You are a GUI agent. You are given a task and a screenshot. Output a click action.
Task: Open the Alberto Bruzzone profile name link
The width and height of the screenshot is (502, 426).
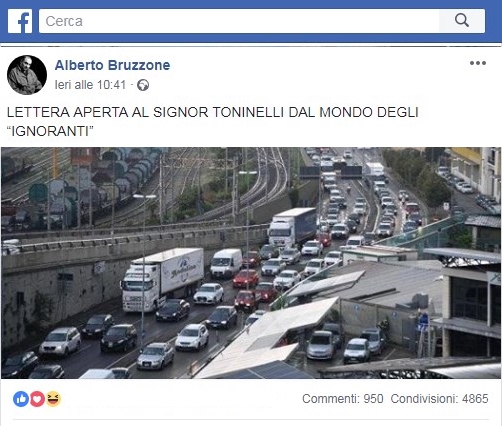[112, 65]
